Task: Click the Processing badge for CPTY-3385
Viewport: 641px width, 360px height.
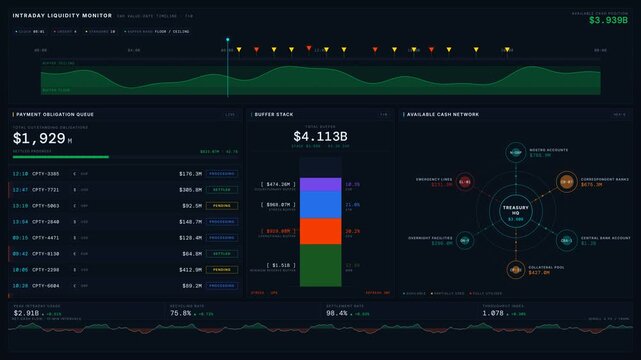Action: pos(222,174)
